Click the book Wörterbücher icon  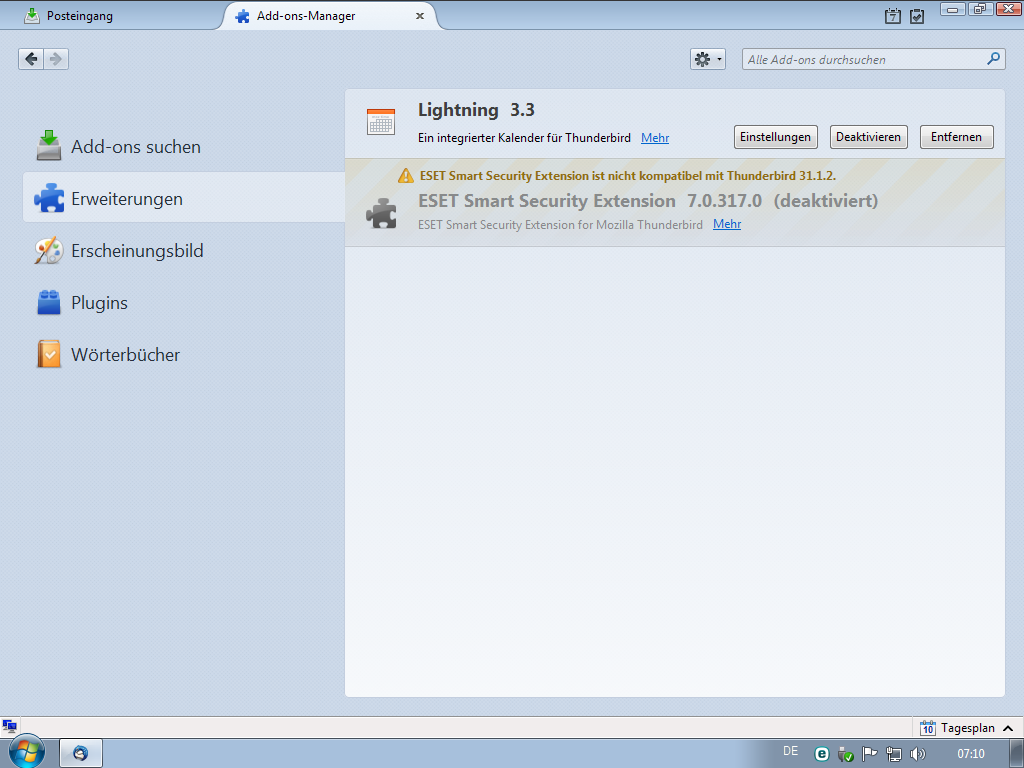[49, 354]
